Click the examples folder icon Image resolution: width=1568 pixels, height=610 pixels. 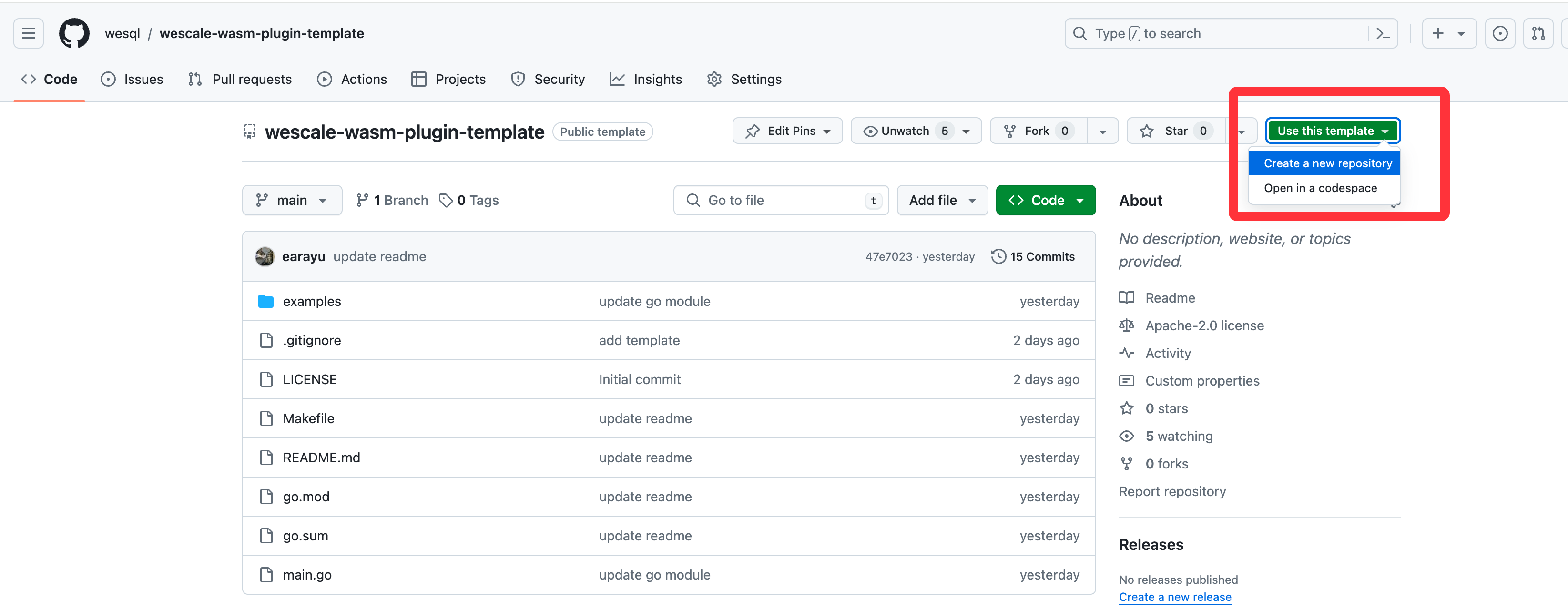pos(266,301)
